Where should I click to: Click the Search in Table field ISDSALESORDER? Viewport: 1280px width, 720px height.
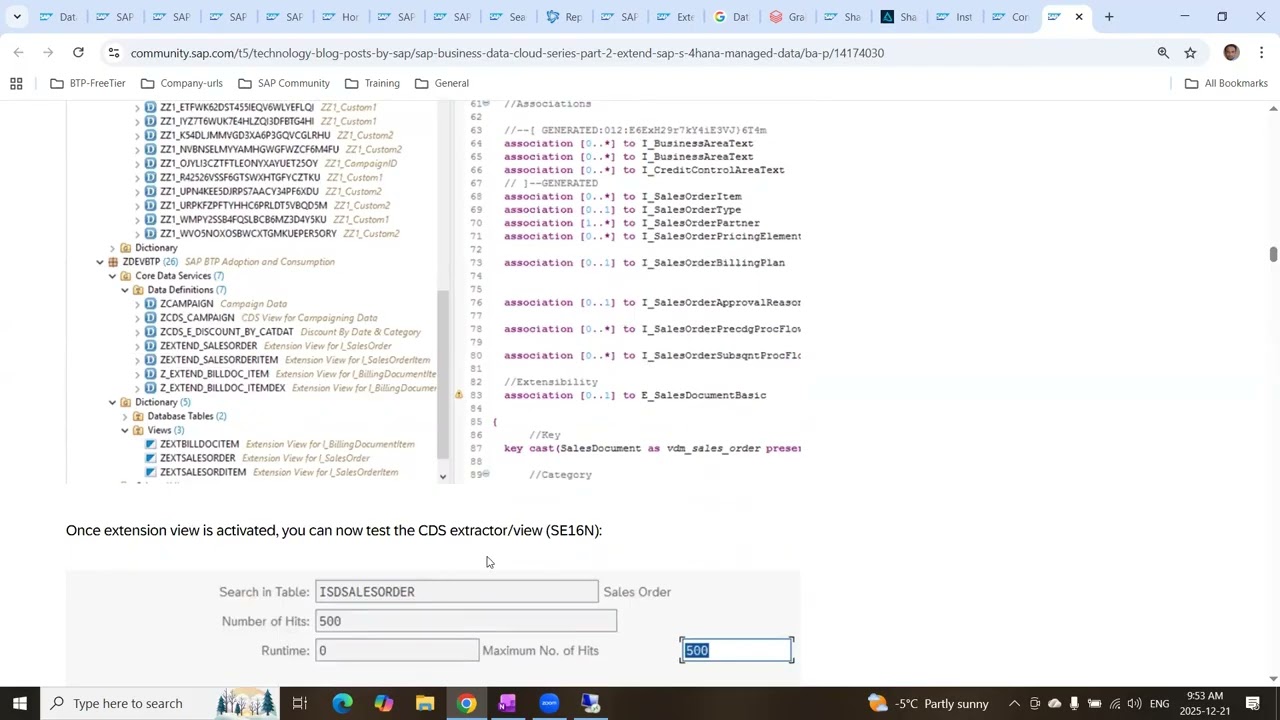point(457,592)
